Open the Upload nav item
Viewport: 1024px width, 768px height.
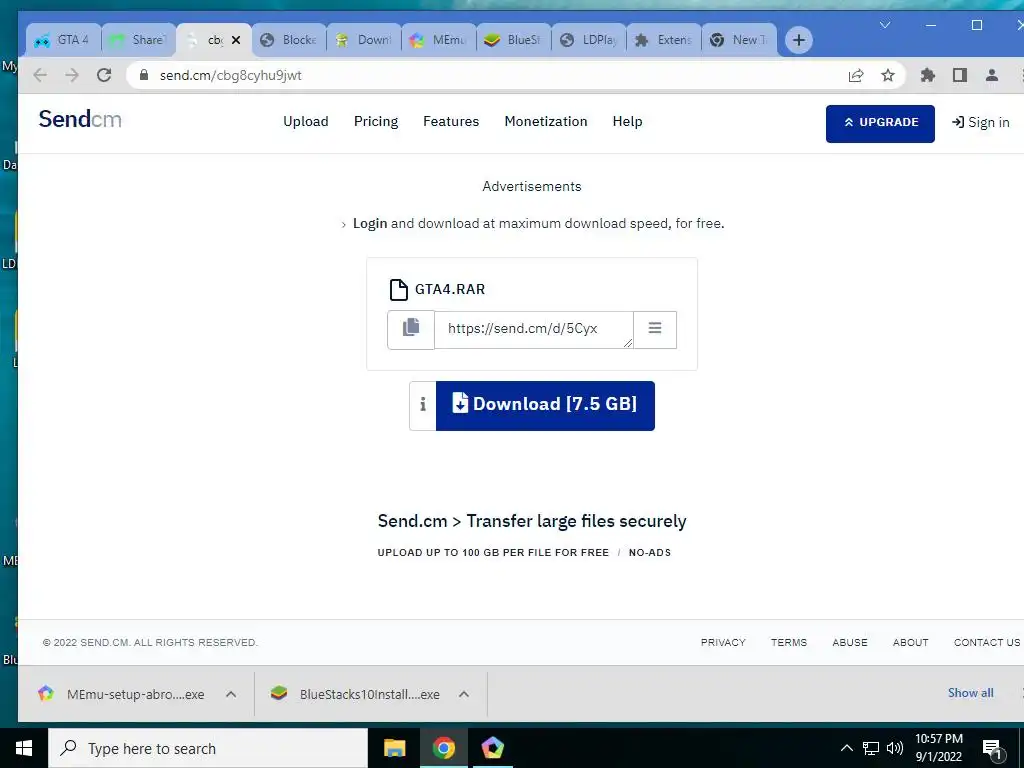[x=306, y=121]
